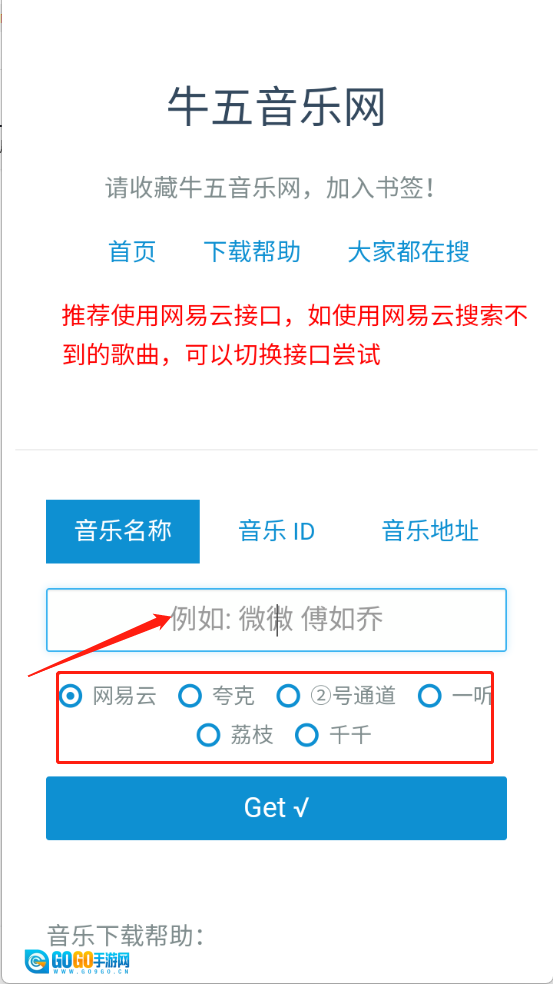Viewport: 553px width, 984px height.
Task: Click the round GOGO logo icon
Action: coord(37,961)
